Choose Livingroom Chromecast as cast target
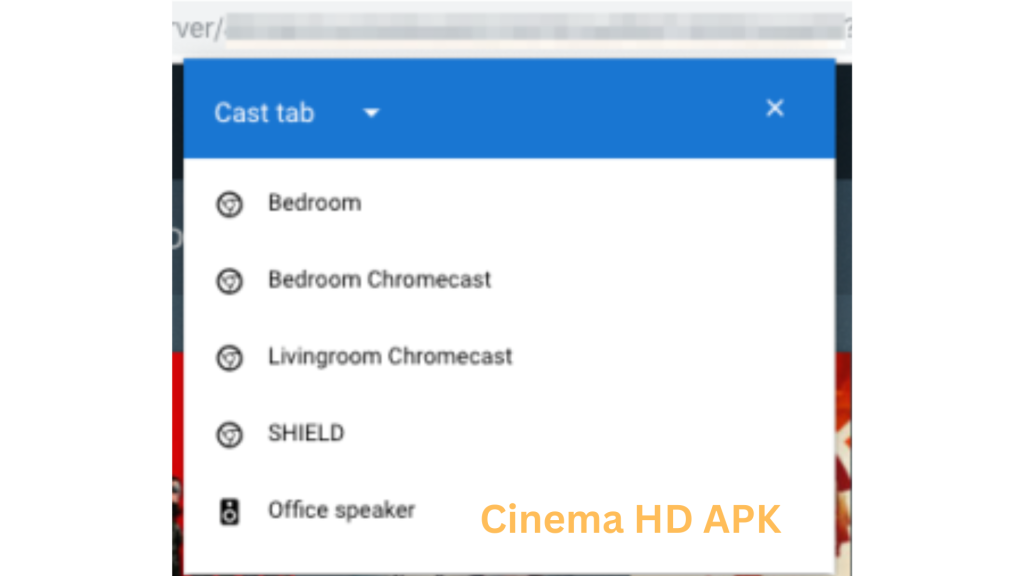 [x=509, y=357]
